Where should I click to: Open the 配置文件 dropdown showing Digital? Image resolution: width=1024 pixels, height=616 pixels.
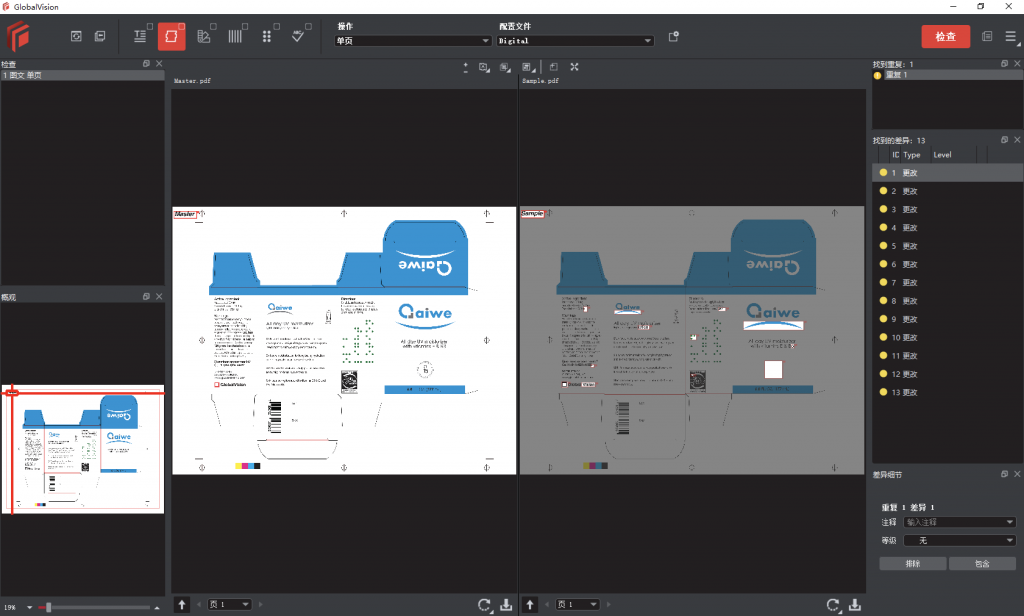(575, 41)
